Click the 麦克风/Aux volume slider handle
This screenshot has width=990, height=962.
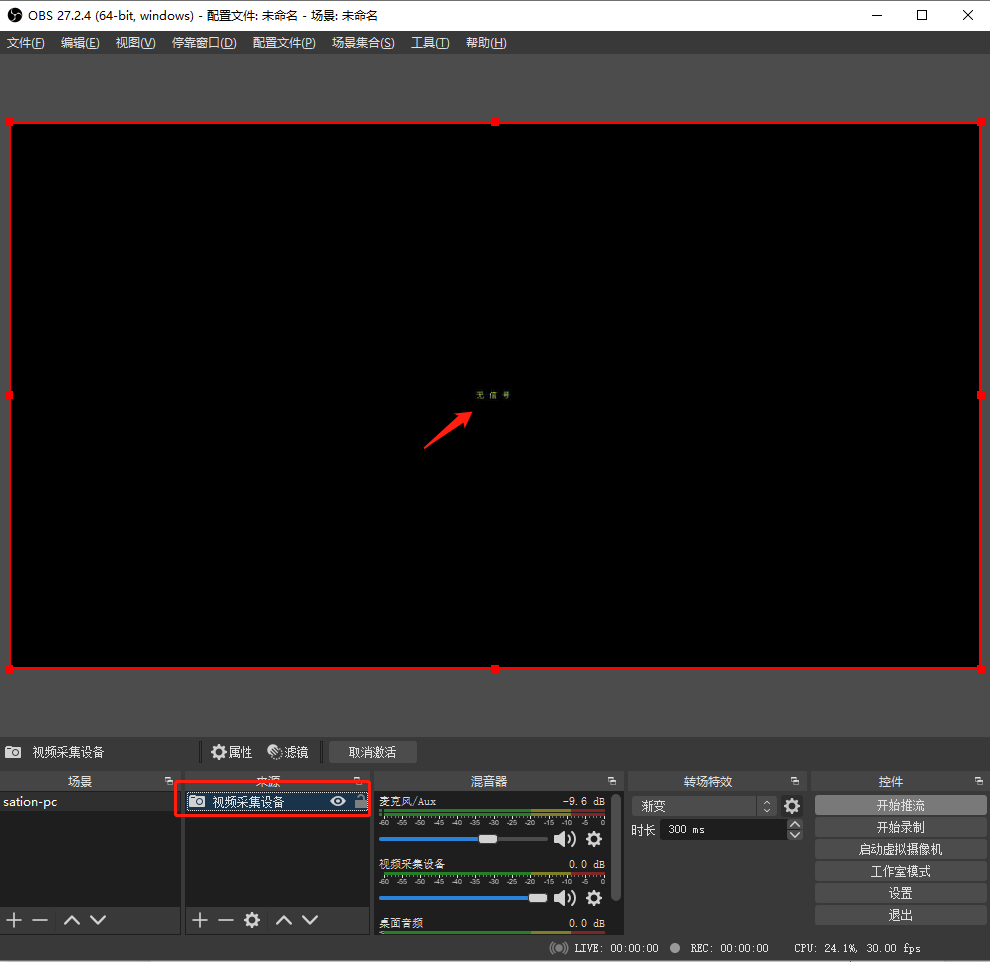488,839
